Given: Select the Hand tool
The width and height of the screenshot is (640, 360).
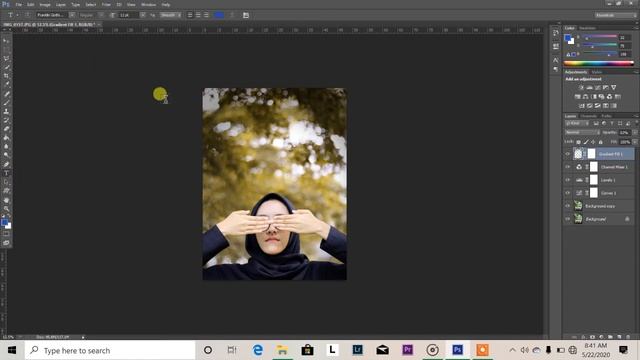Looking at the screenshot, I should 6,200.
